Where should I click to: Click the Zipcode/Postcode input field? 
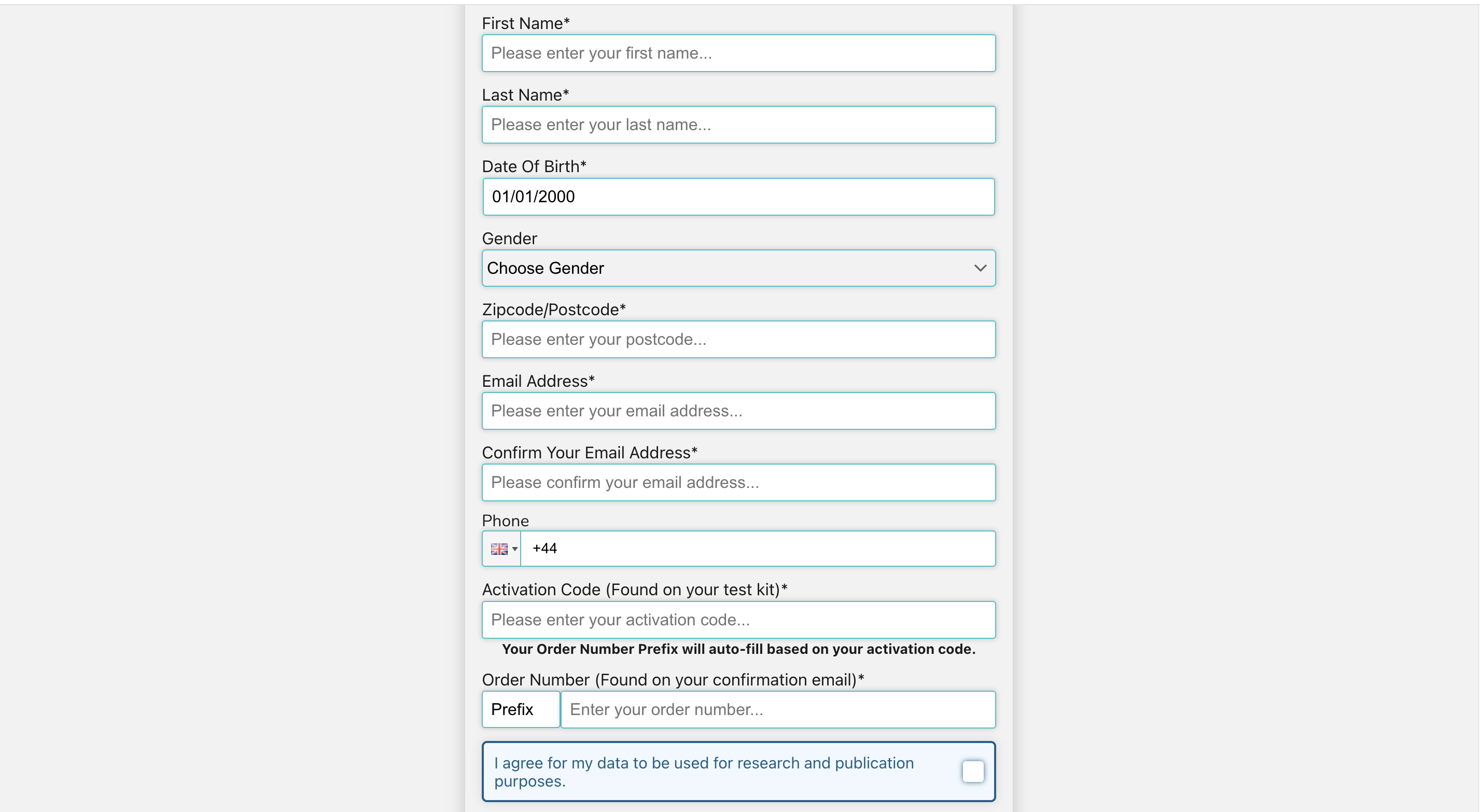(738, 339)
